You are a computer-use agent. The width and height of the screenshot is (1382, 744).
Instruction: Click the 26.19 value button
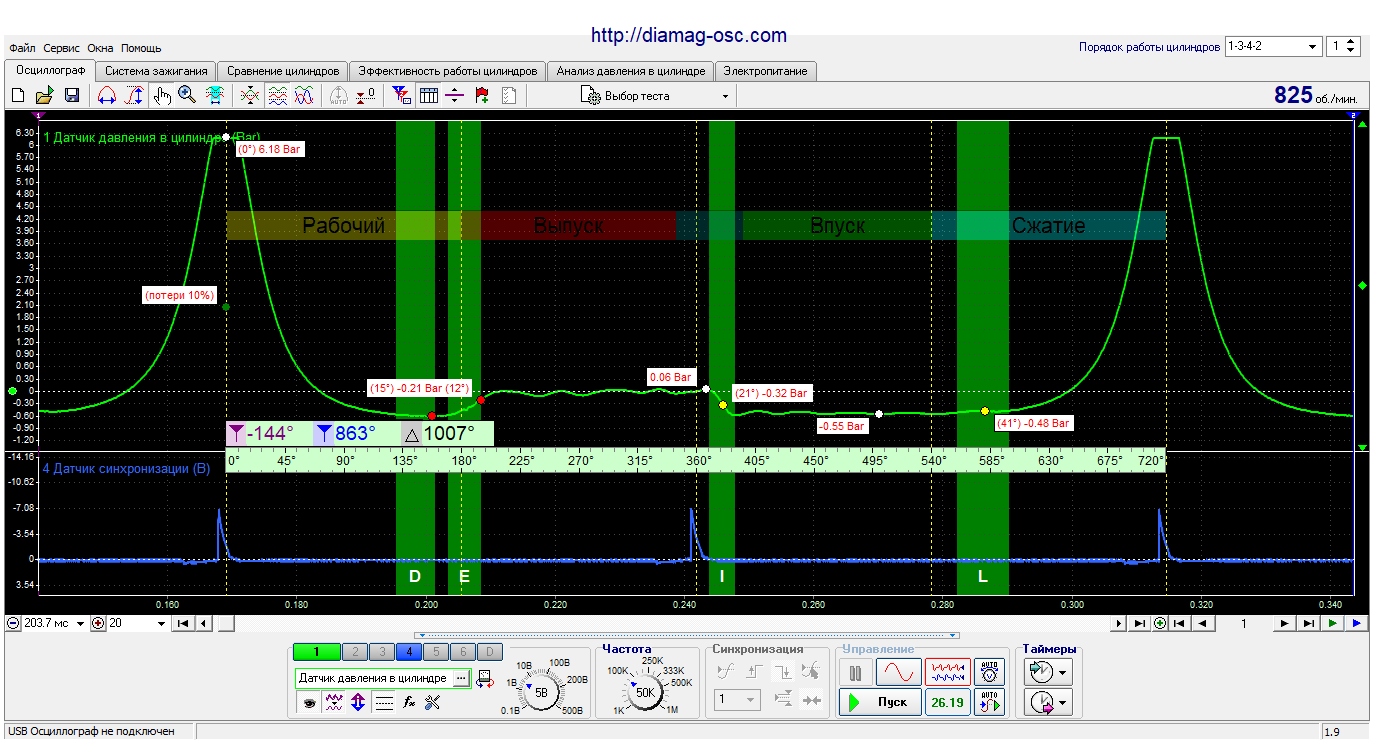click(947, 702)
